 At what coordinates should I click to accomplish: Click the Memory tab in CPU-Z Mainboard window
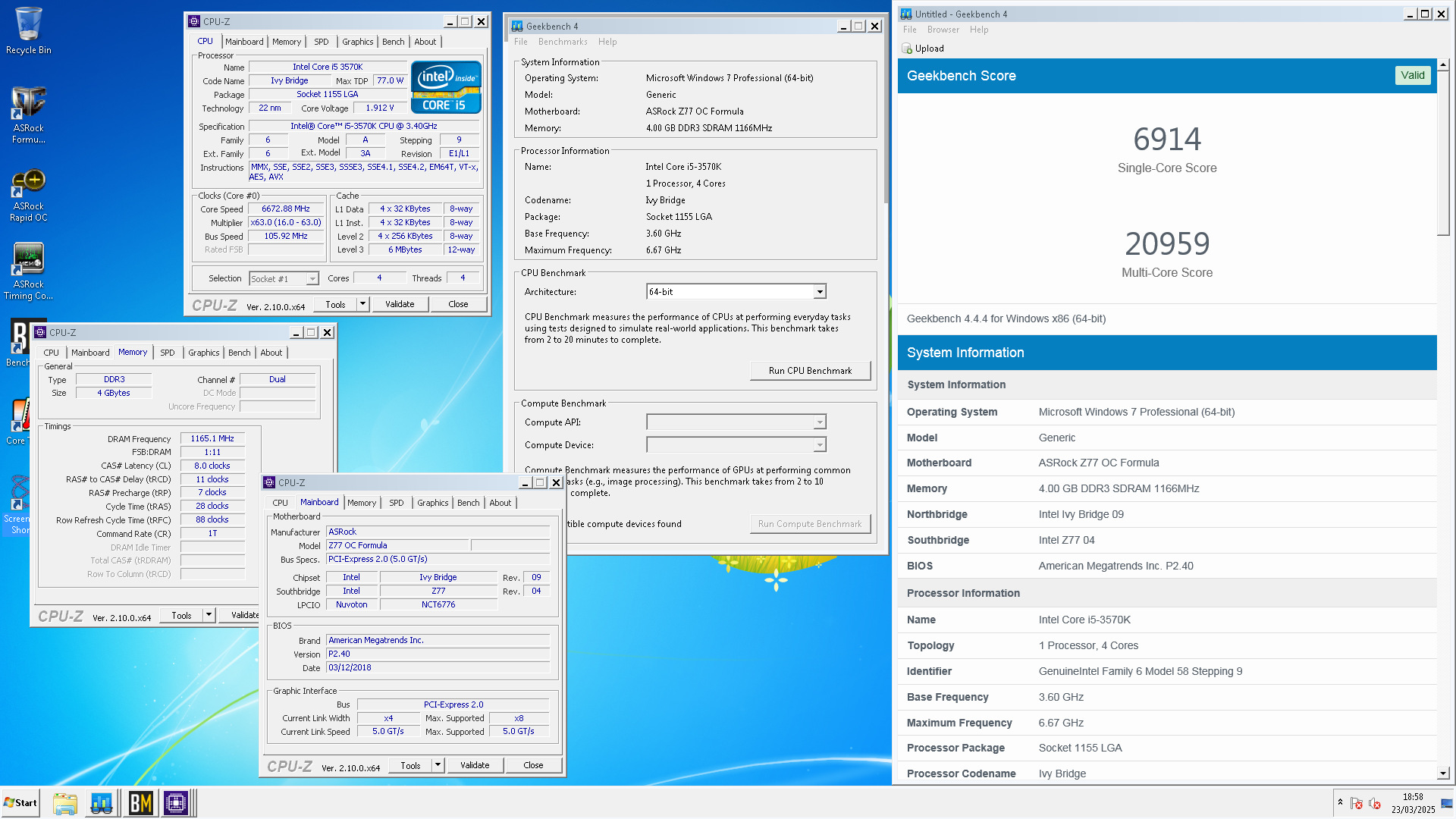click(x=362, y=503)
